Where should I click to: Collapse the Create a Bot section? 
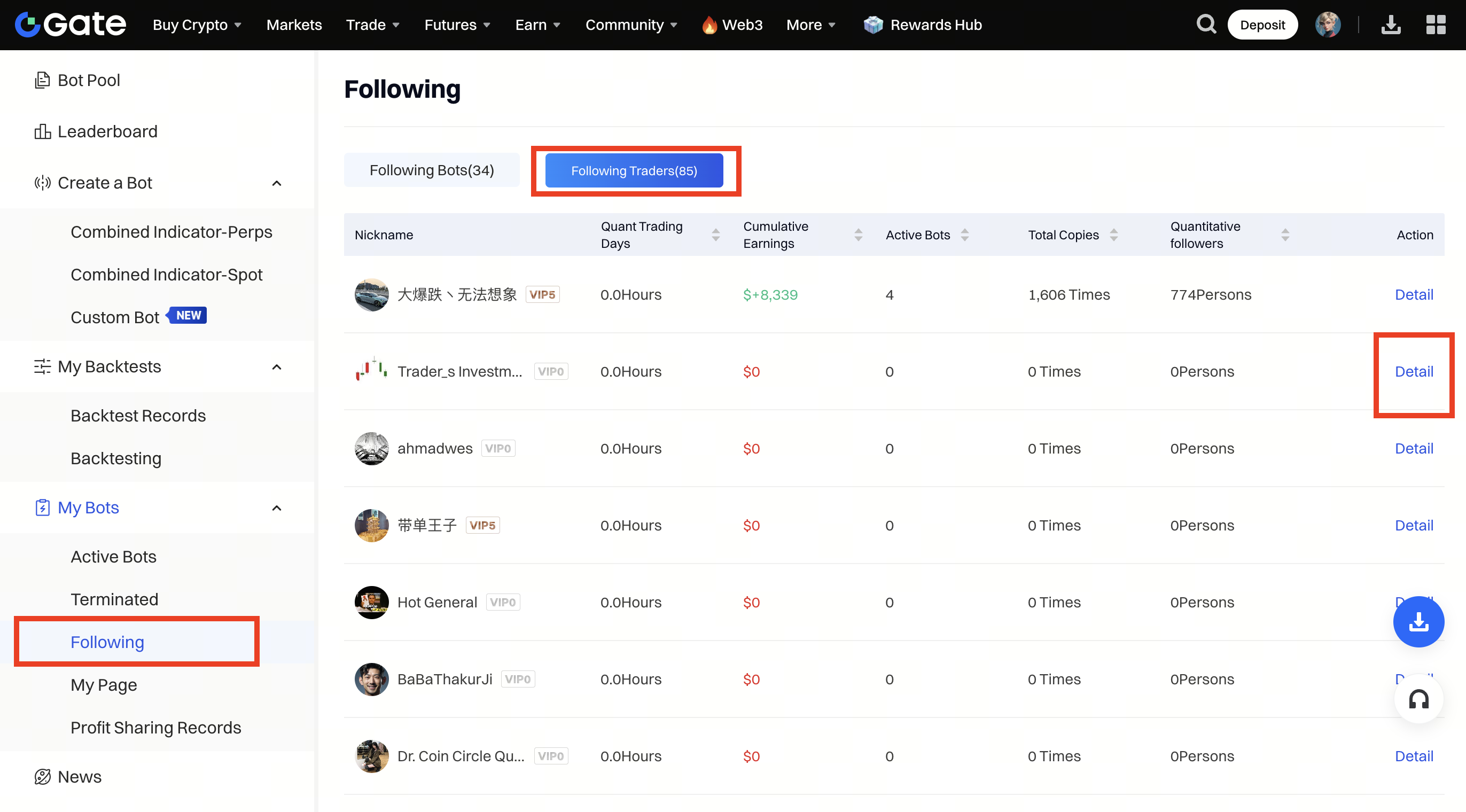click(277, 183)
